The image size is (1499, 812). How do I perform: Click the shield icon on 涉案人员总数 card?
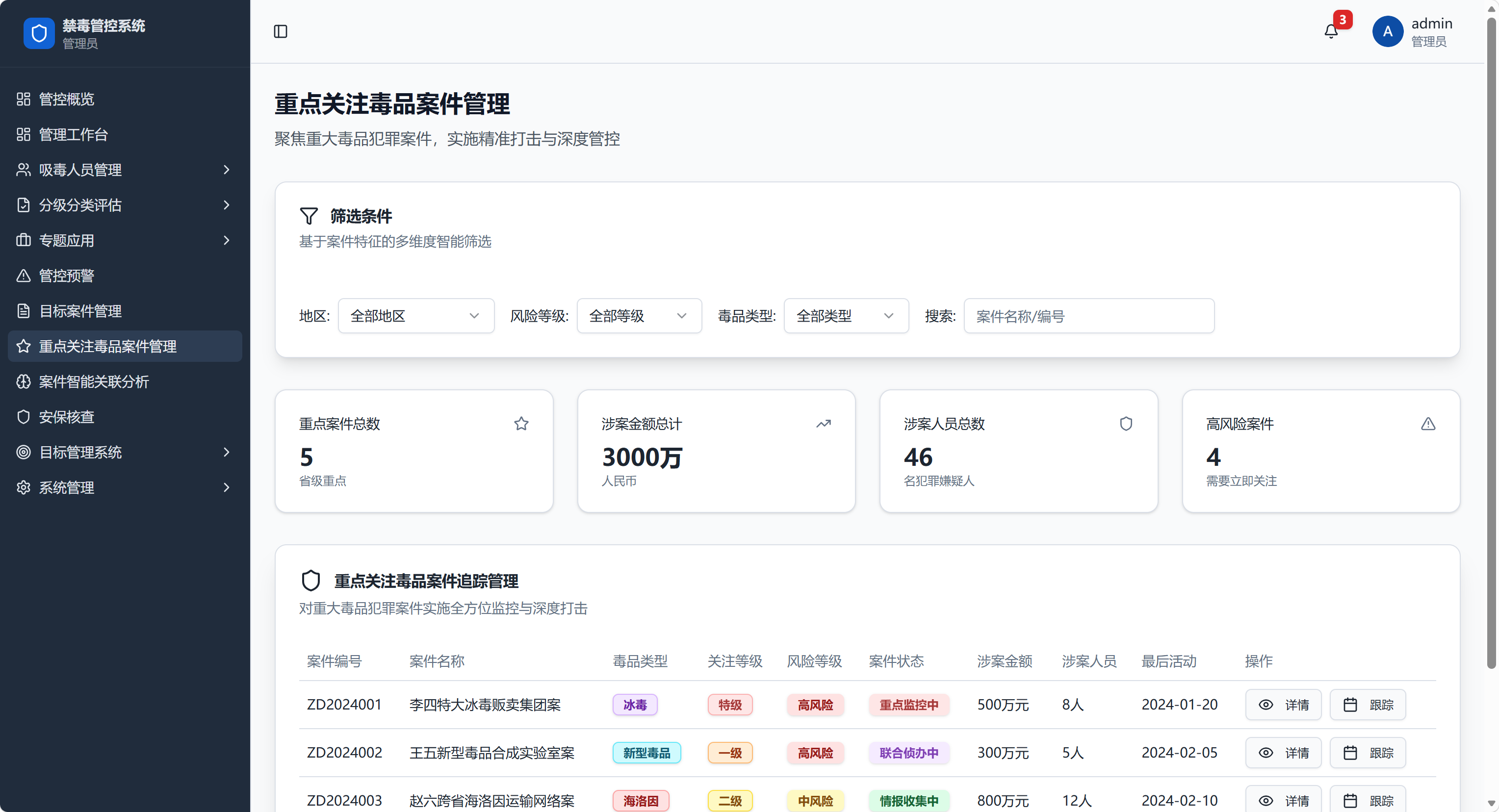pos(1126,424)
